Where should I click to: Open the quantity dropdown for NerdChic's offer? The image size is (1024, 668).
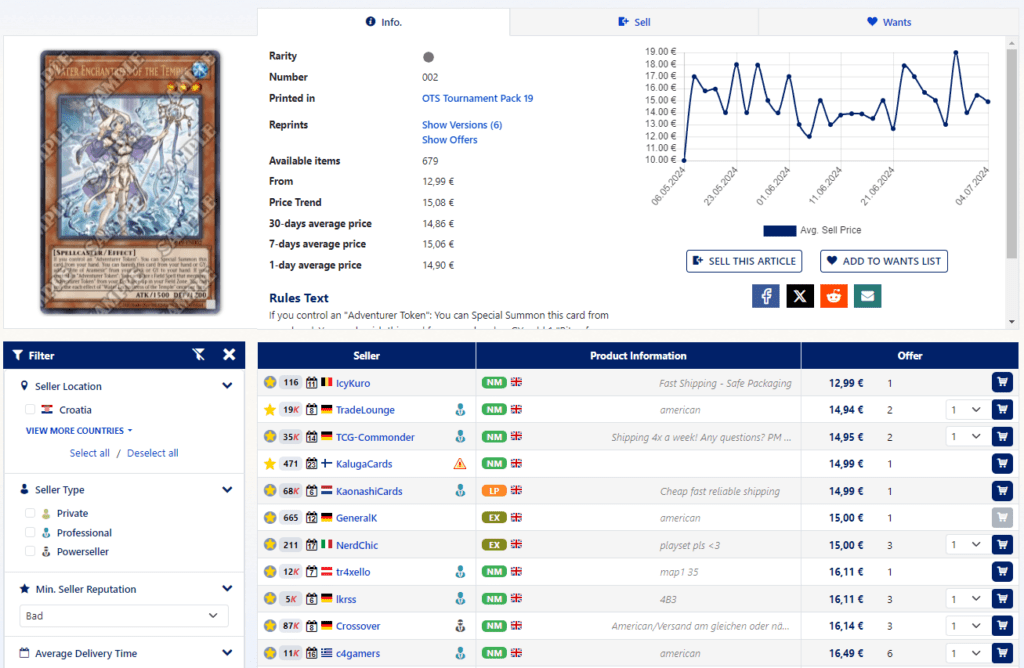(967, 545)
